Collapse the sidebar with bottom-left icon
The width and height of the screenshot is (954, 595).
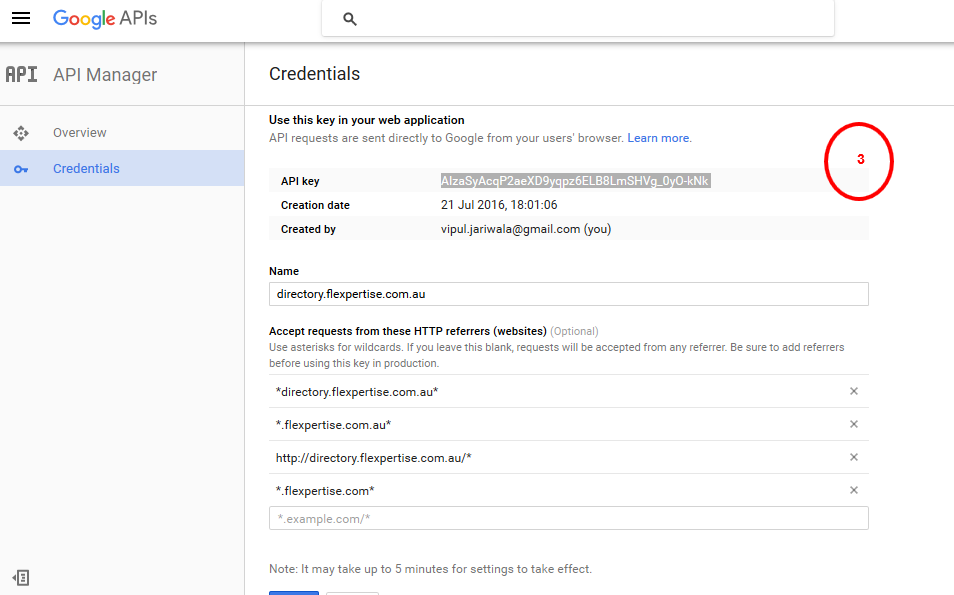click(21, 577)
